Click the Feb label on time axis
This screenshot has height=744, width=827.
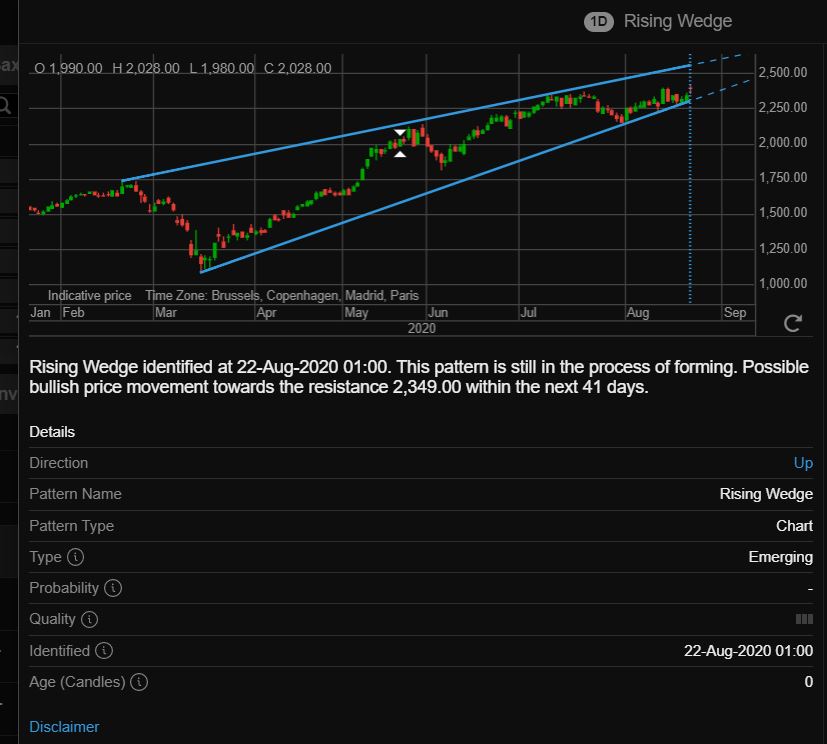(x=73, y=313)
